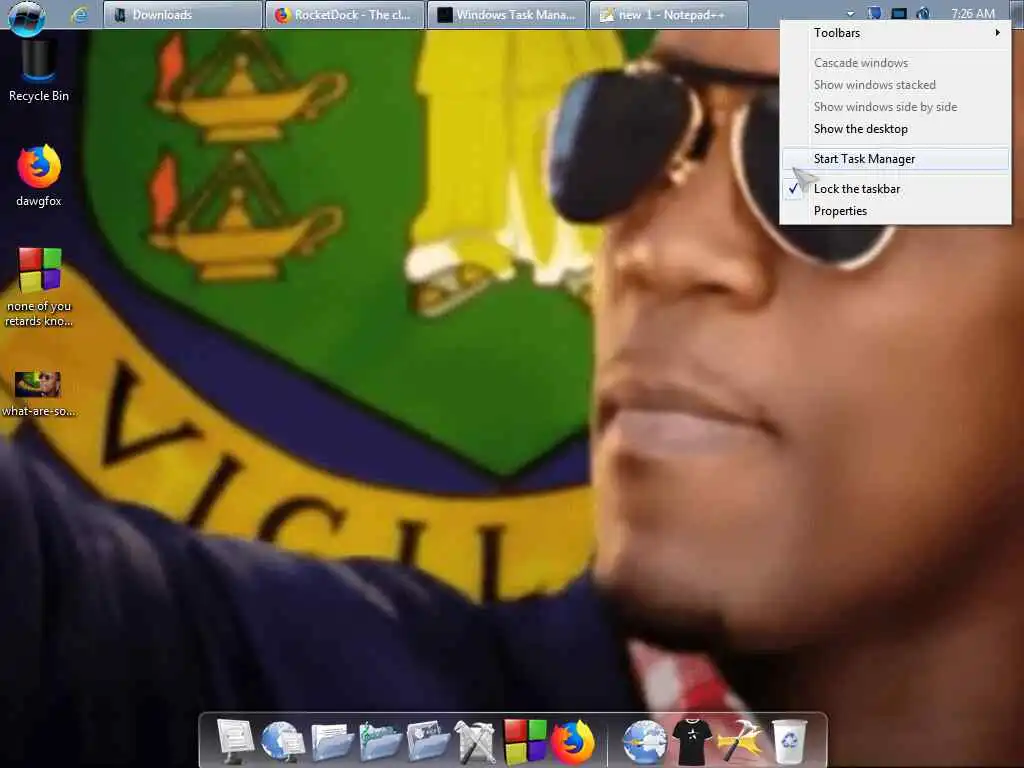Click the Windows Start orb
This screenshot has height=768, width=1024.
(x=26, y=17)
